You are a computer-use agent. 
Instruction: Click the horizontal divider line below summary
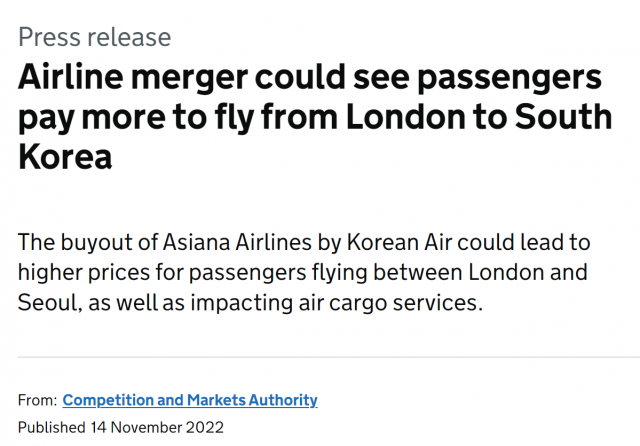tap(320, 357)
